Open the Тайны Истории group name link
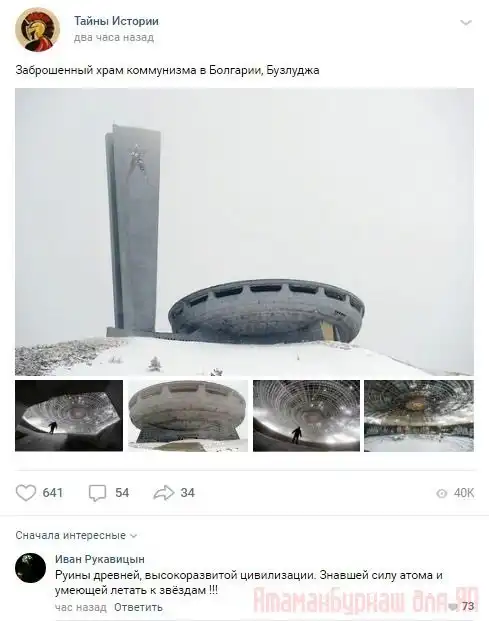 pyautogui.click(x=116, y=21)
